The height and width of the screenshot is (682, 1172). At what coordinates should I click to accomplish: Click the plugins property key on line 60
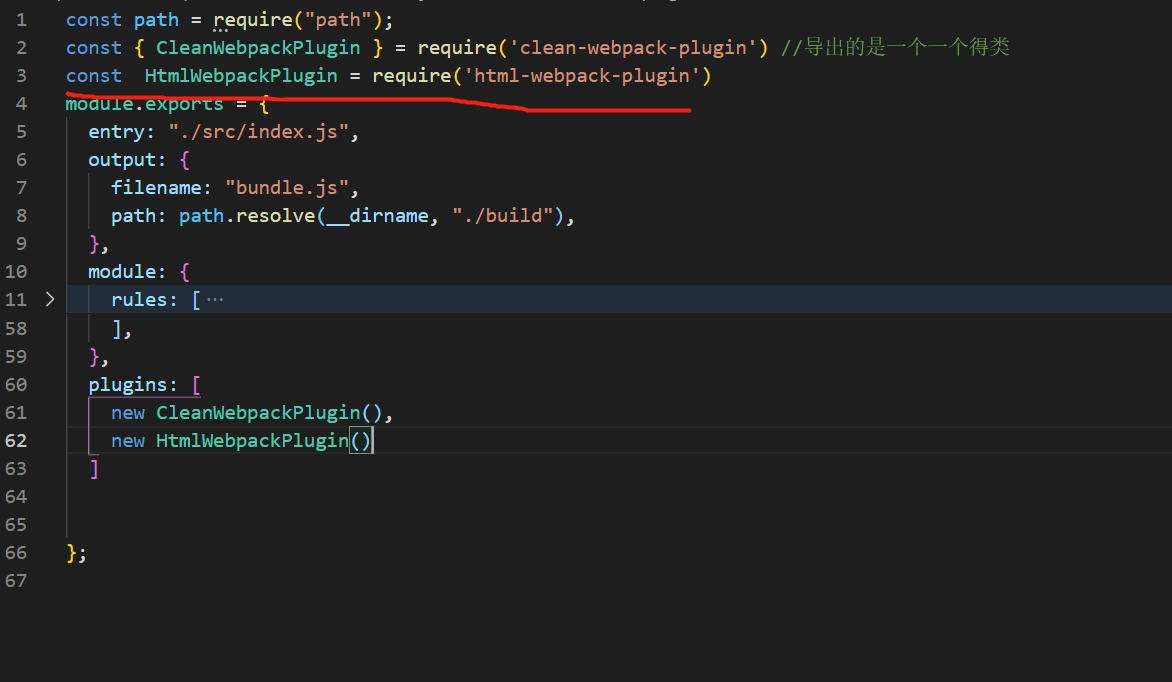(x=128, y=385)
